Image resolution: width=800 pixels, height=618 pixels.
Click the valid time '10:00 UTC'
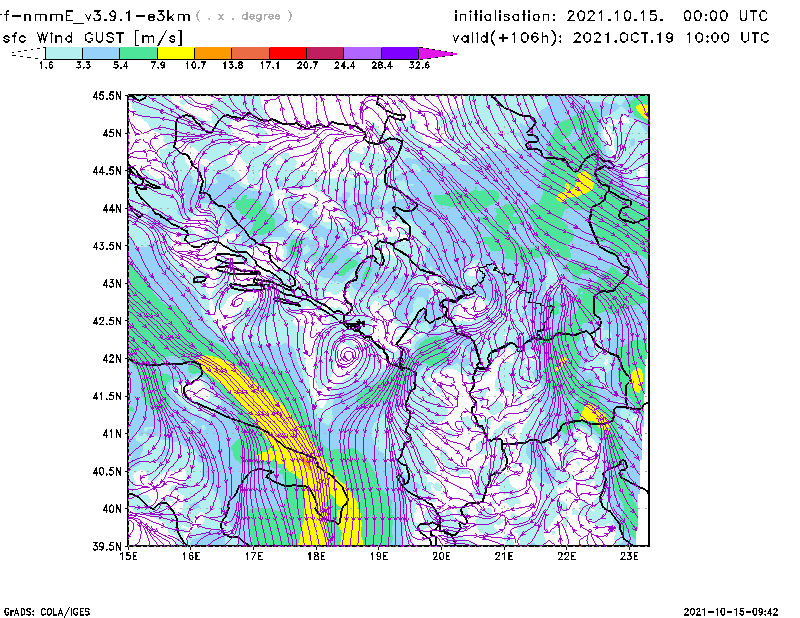coord(727,38)
